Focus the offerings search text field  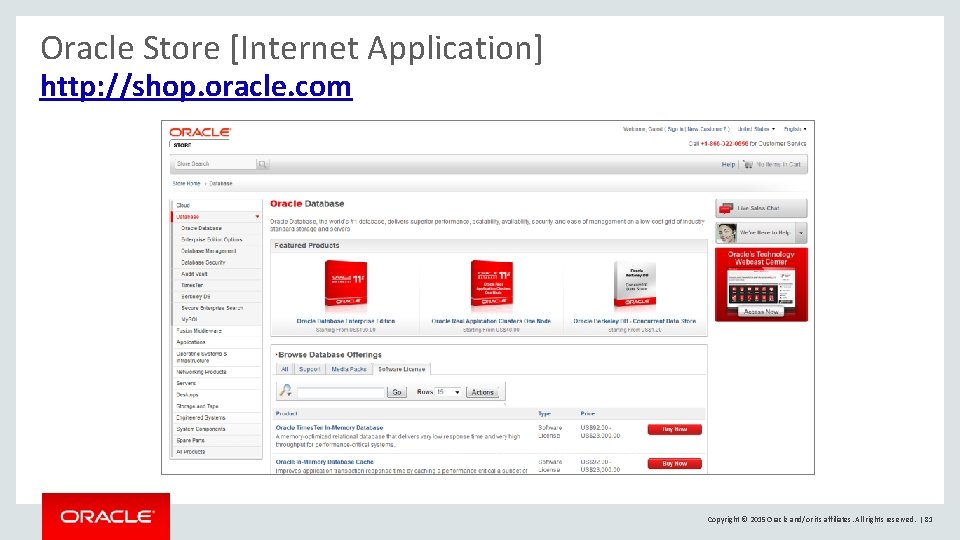(341, 392)
